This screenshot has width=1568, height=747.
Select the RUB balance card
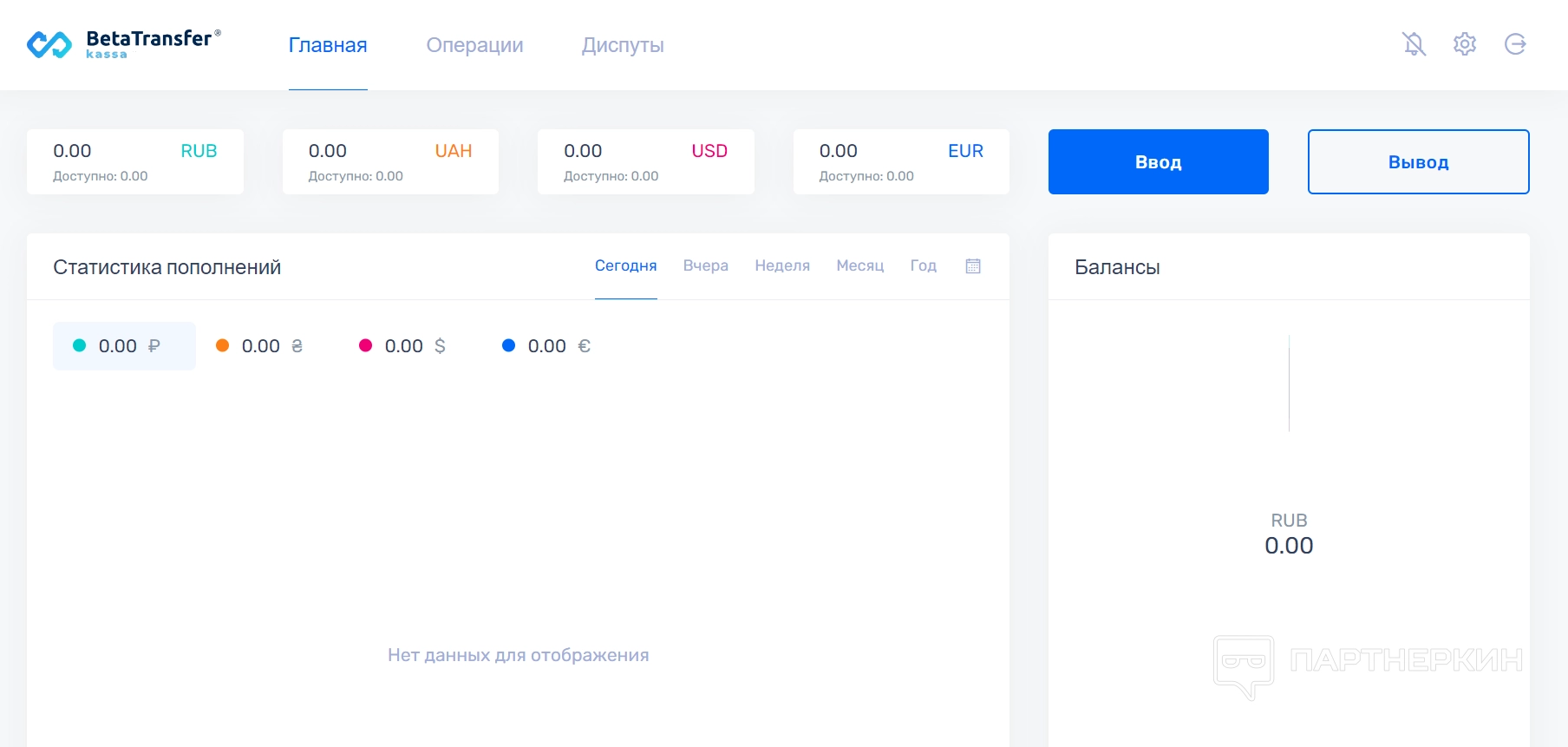tap(134, 161)
